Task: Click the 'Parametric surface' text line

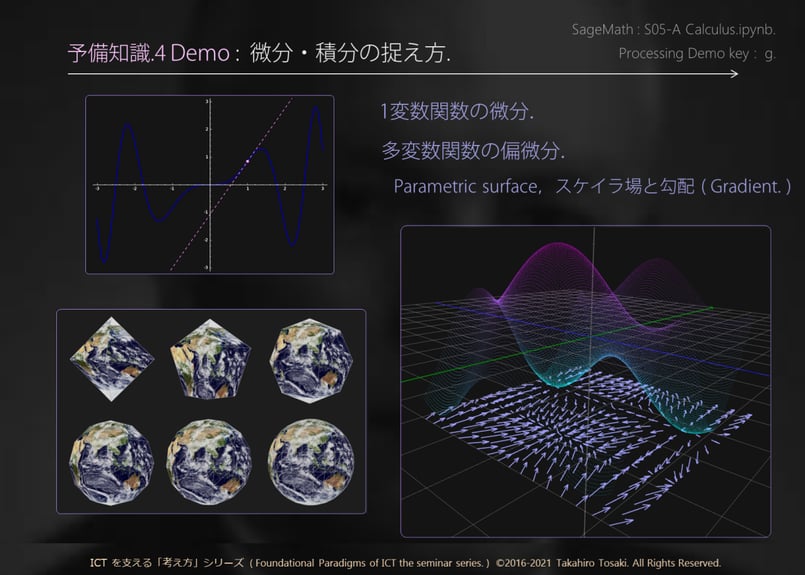Action: 465,186
